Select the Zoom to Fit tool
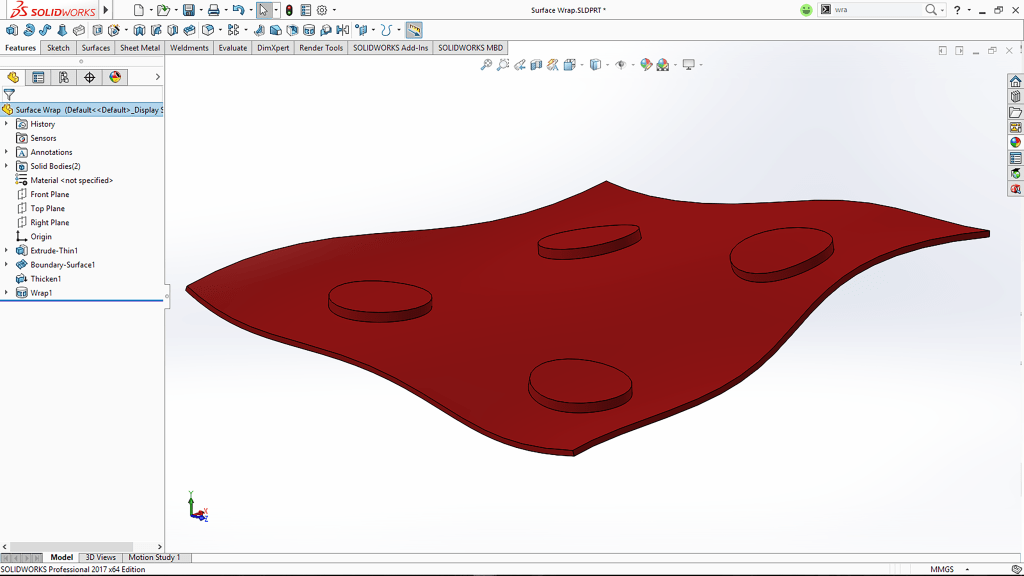This screenshot has width=1024, height=576. pos(486,64)
